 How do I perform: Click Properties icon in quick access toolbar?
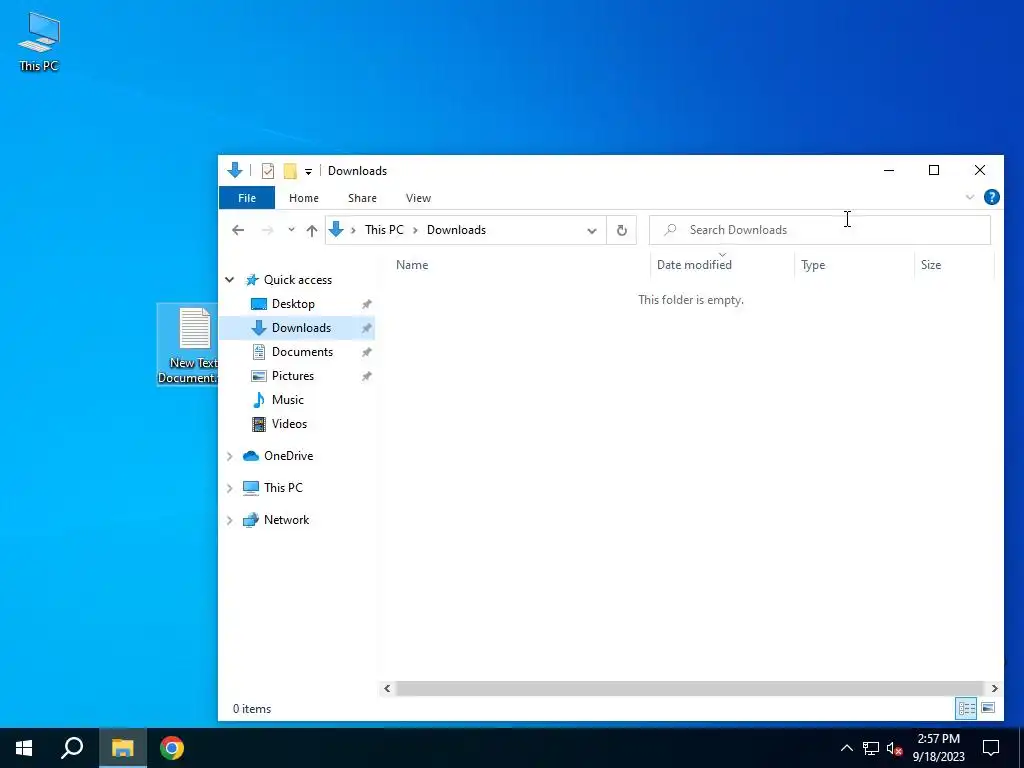pos(268,171)
